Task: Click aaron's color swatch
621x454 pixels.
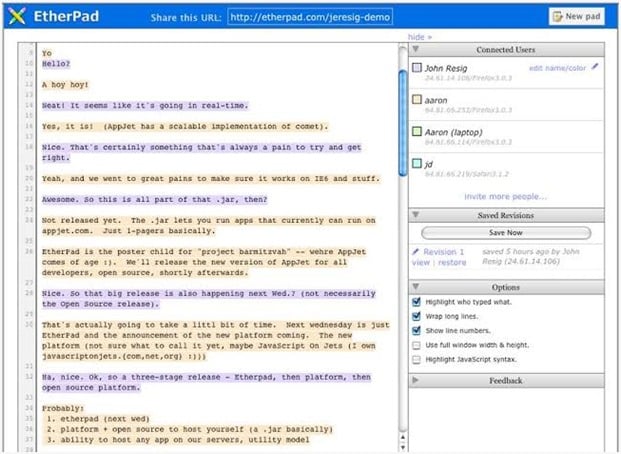Action: (x=417, y=99)
